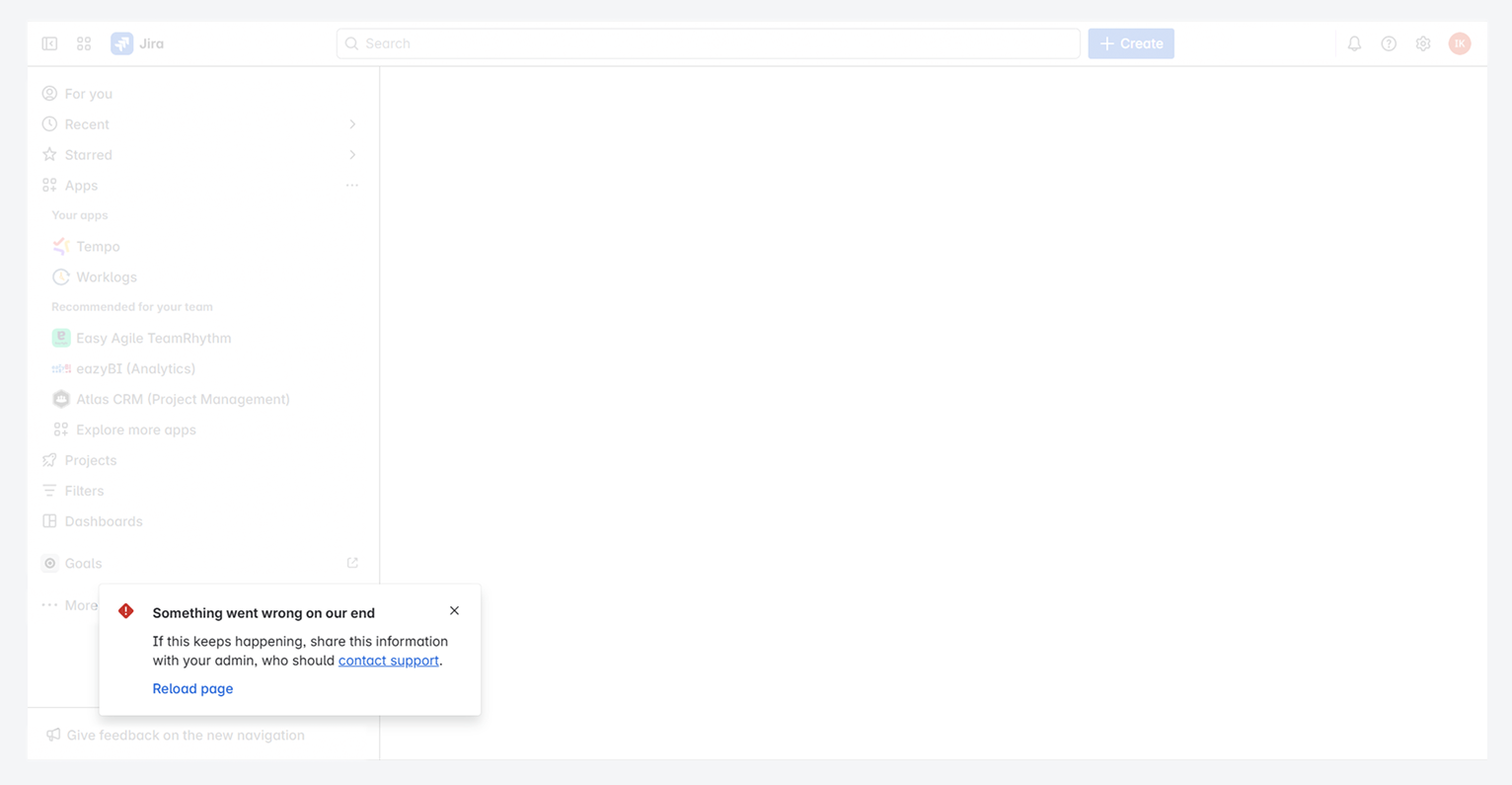The width and height of the screenshot is (1512, 785).
Task: Open notifications bell icon
Action: (1354, 43)
